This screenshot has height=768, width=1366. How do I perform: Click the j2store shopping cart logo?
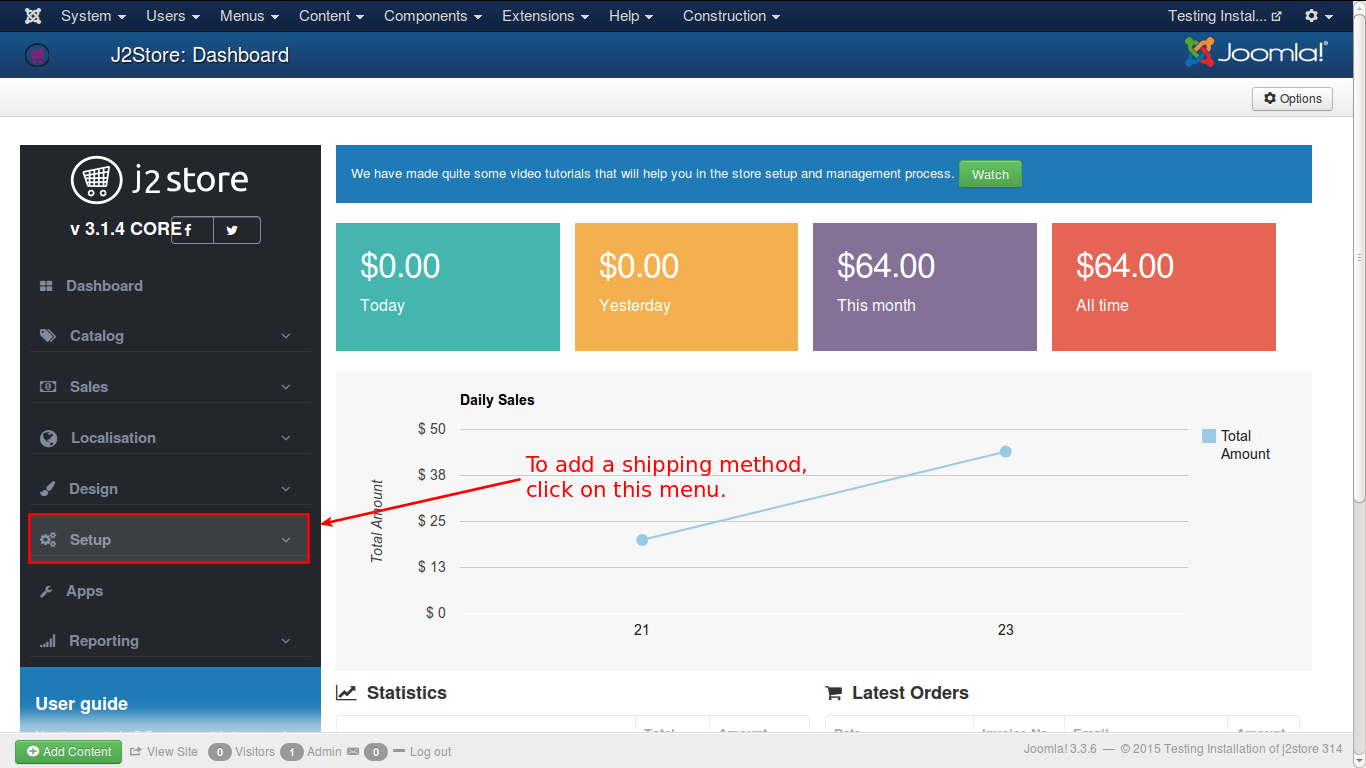coord(96,180)
